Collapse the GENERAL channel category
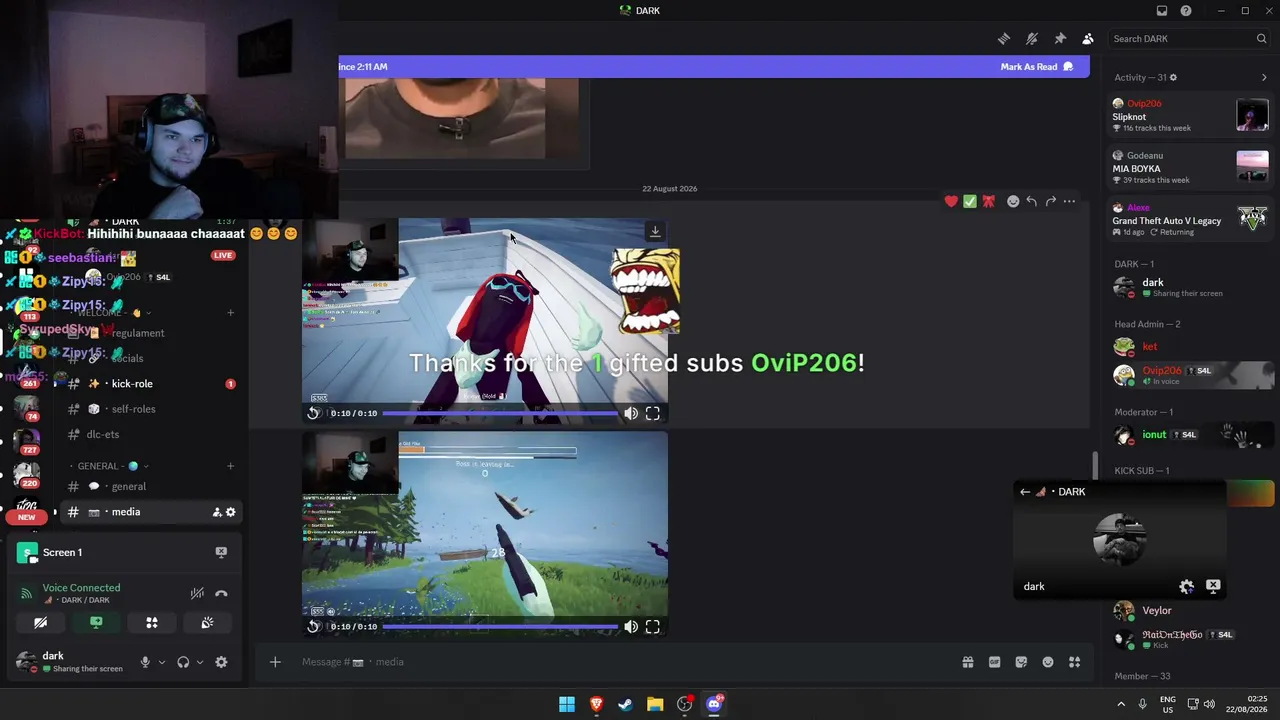 (x=113, y=466)
